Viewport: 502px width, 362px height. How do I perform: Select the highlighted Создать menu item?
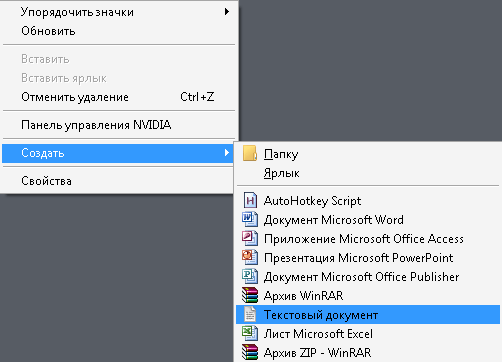pyautogui.click(x=118, y=153)
